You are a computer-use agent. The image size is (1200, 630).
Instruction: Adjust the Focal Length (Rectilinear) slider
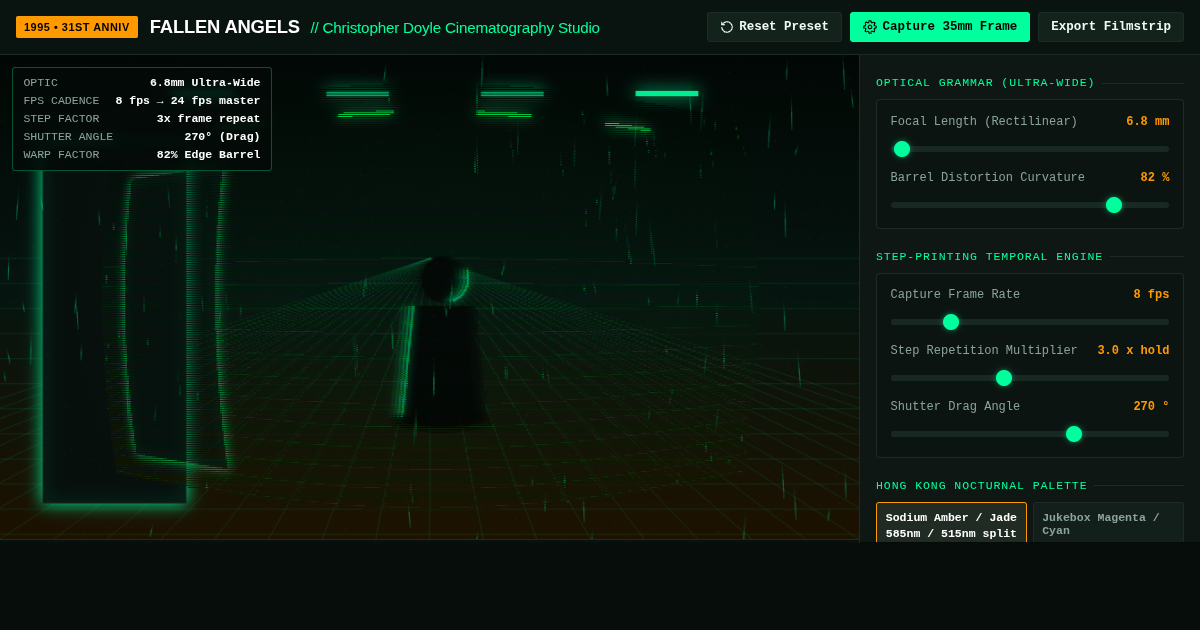coord(1030,149)
